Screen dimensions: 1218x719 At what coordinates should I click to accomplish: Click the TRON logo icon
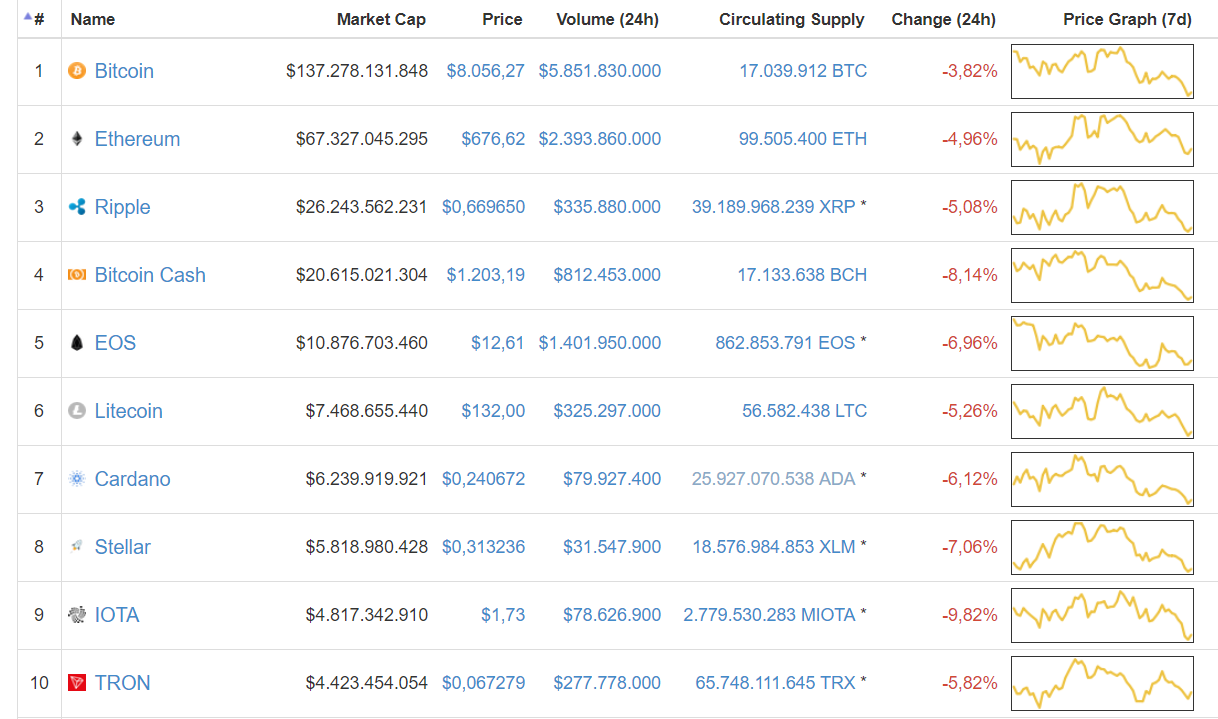[x=77, y=683]
